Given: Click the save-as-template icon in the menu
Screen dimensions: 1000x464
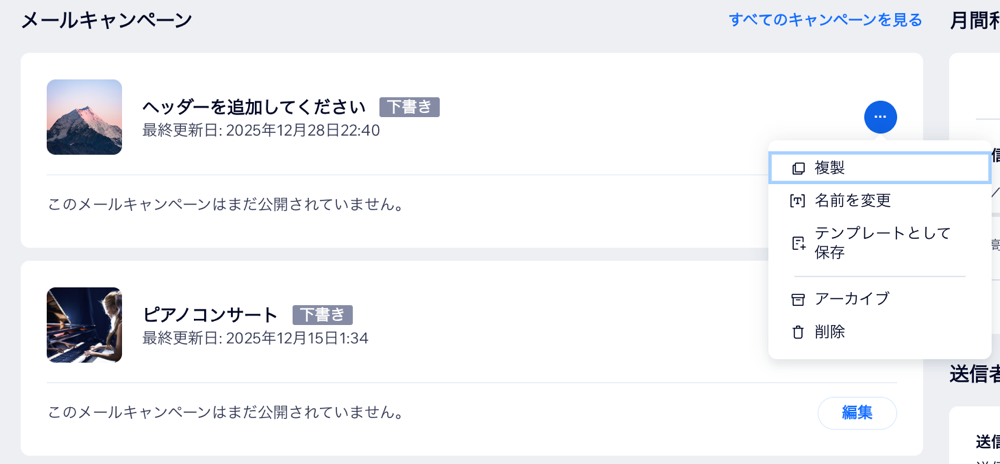Looking at the screenshot, I should point(798,242).
